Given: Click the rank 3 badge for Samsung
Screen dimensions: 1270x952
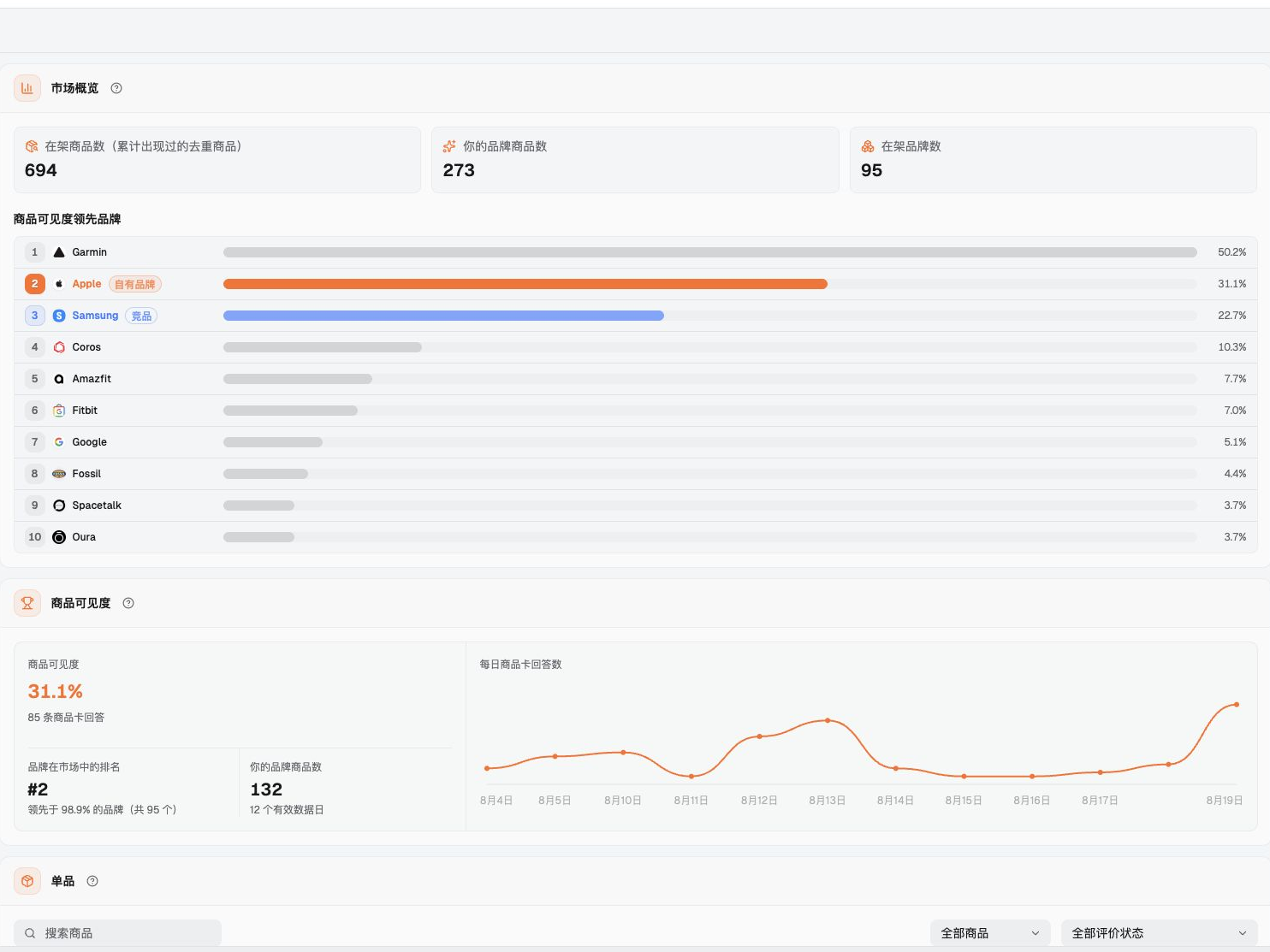Looking at the screenshot, I should tap(35, 316).
